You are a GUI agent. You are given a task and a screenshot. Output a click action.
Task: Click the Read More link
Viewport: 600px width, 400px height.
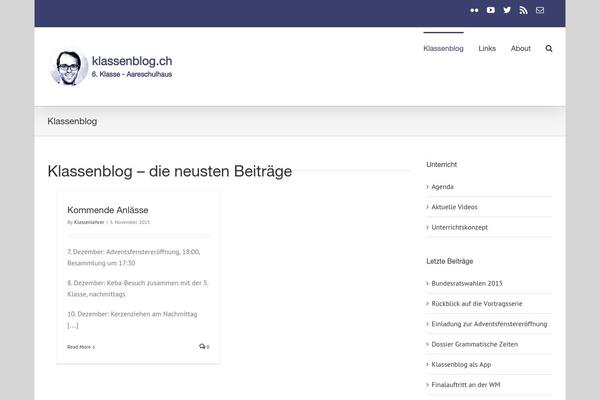(x=81, y=347)
